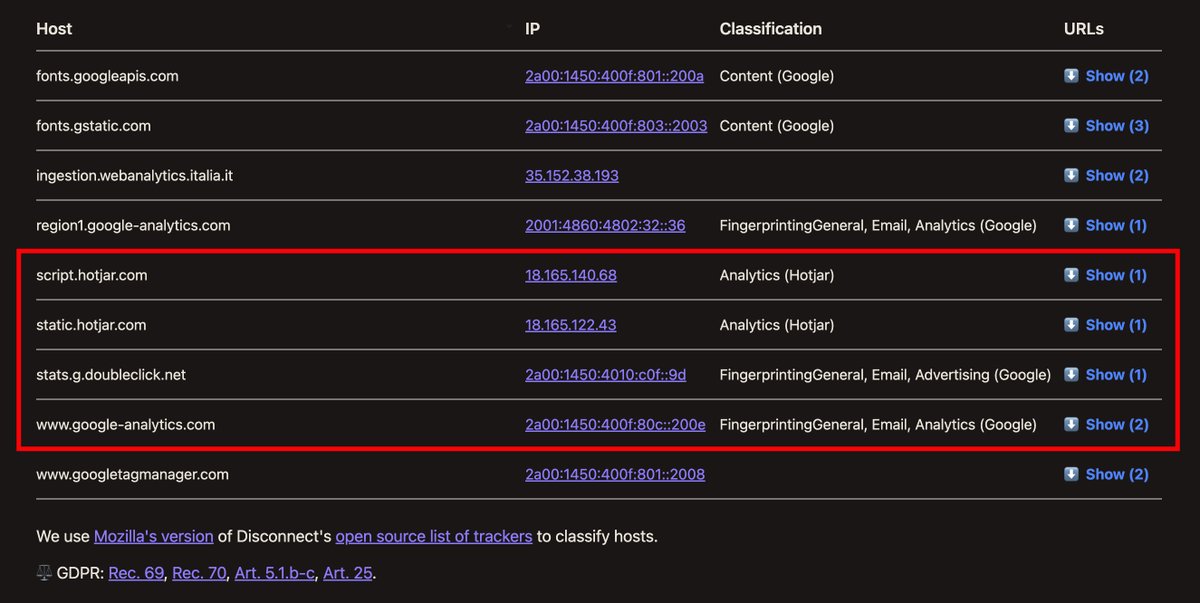Click the download arrow icon for www.googletagmanager.com

[x=1071, y=473]
